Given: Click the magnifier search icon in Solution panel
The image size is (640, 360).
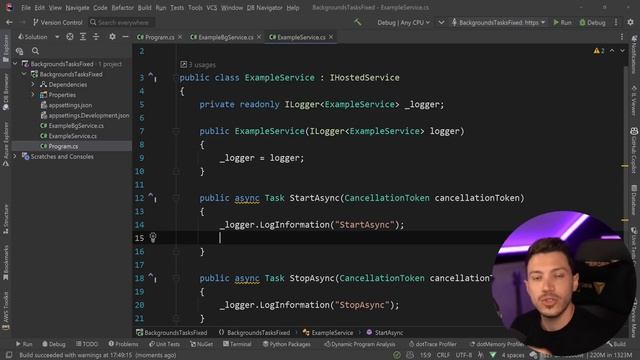Looking at the screenshot, I should coord(36,51).
